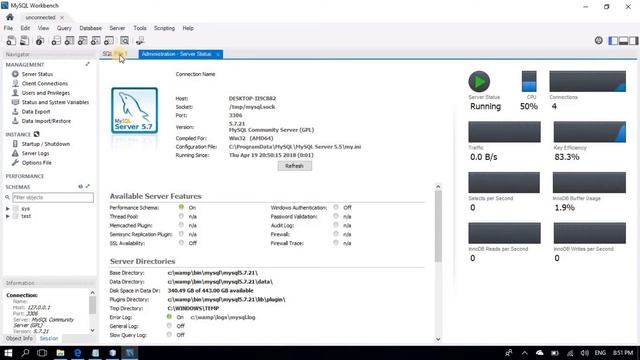Toggle the right sidebar panel icon
Viewport: 640px width, 360px height.
point(633,40)
